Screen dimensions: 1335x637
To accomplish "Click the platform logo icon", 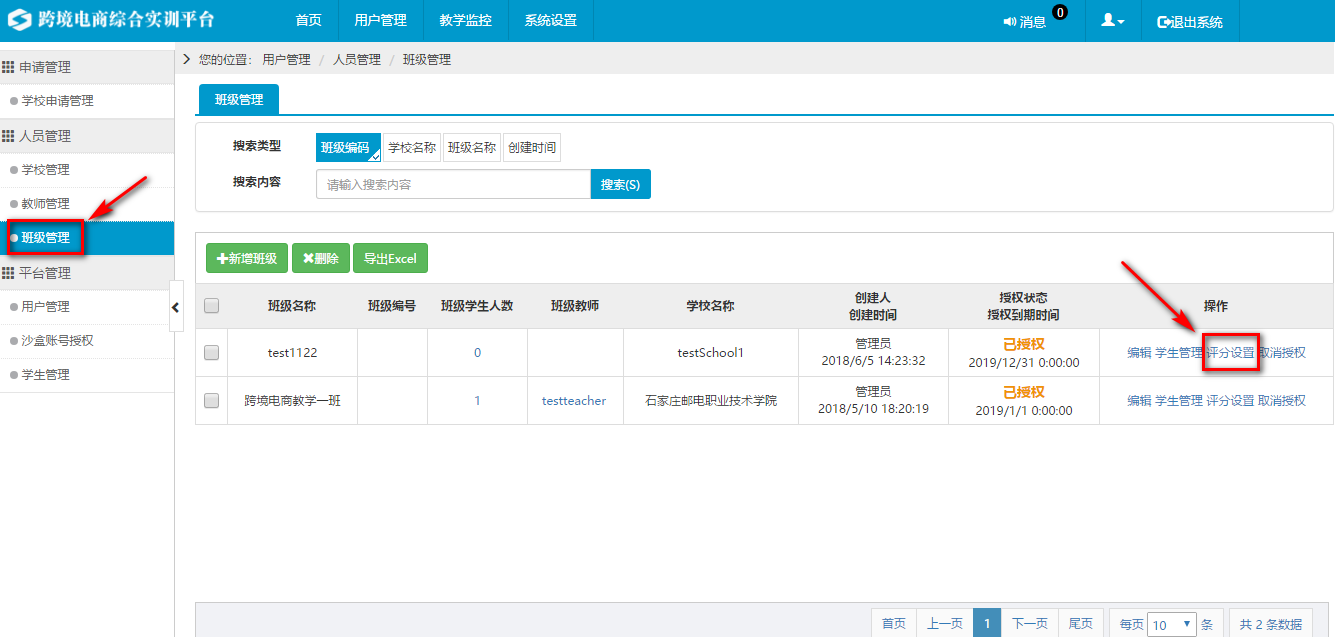I will tap(20, 20).
